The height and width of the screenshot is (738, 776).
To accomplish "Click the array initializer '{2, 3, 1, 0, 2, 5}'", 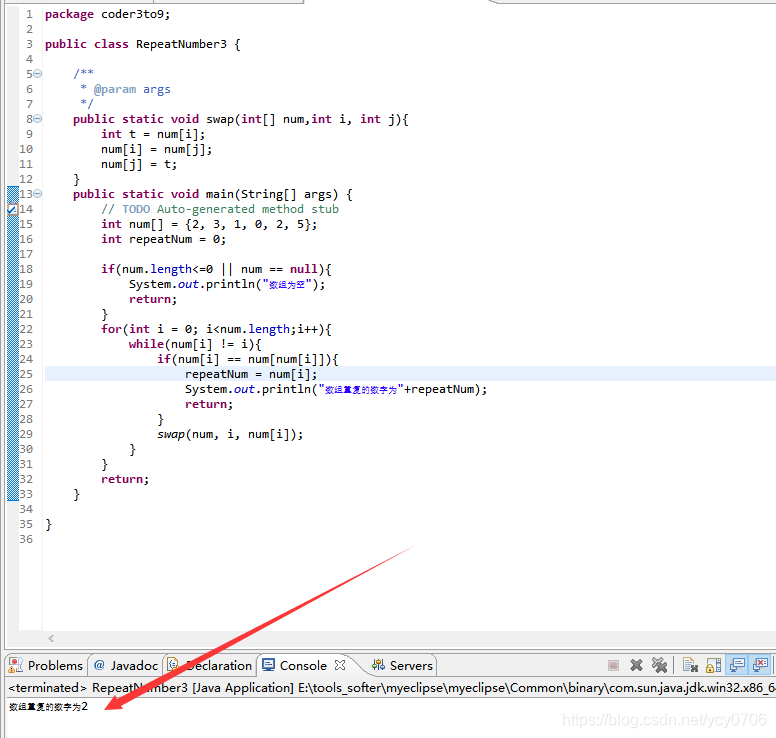I will [247, 224].
